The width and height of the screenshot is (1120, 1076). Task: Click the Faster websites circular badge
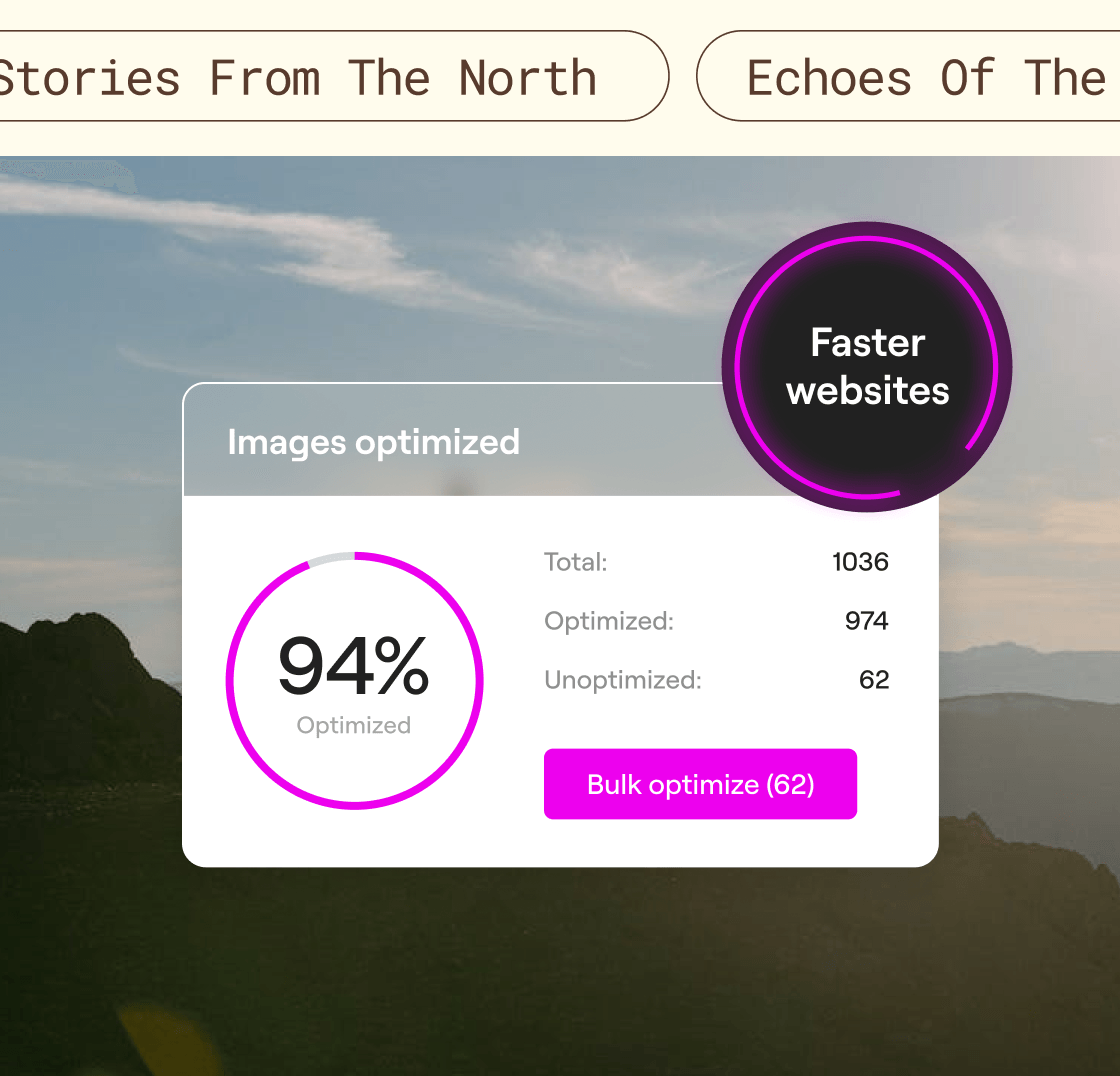tap(867, 366)
